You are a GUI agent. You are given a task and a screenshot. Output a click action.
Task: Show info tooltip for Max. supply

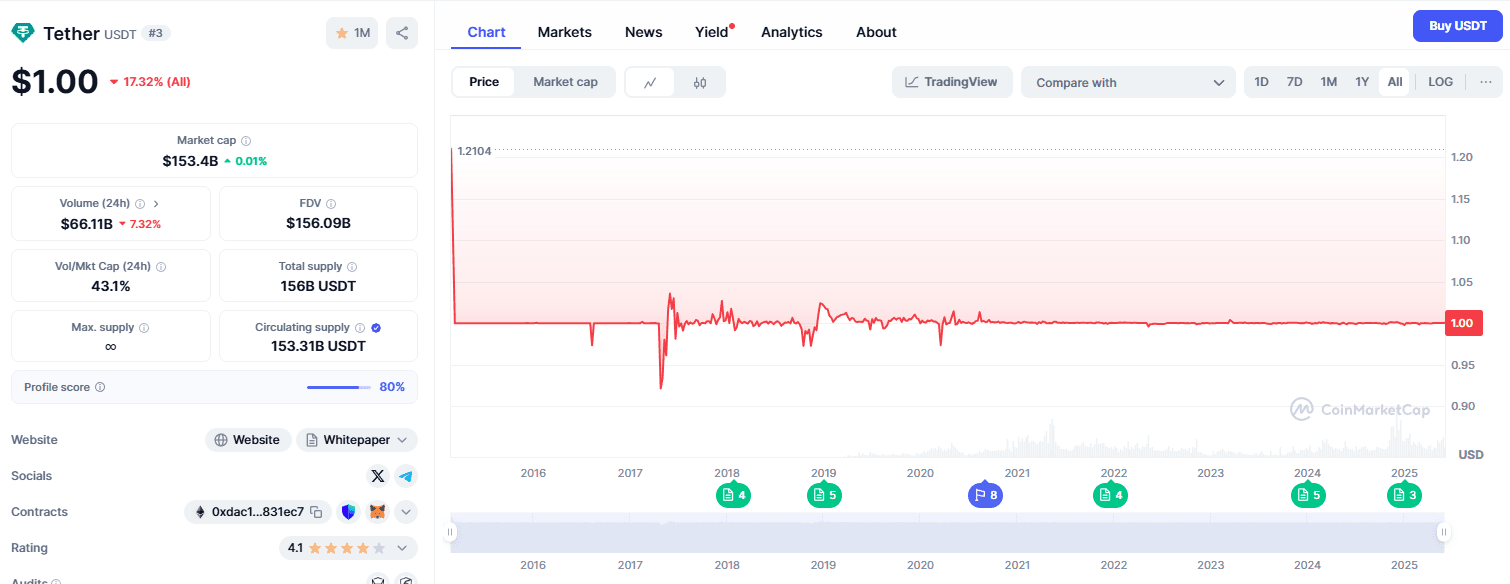(x=144, y=328)
